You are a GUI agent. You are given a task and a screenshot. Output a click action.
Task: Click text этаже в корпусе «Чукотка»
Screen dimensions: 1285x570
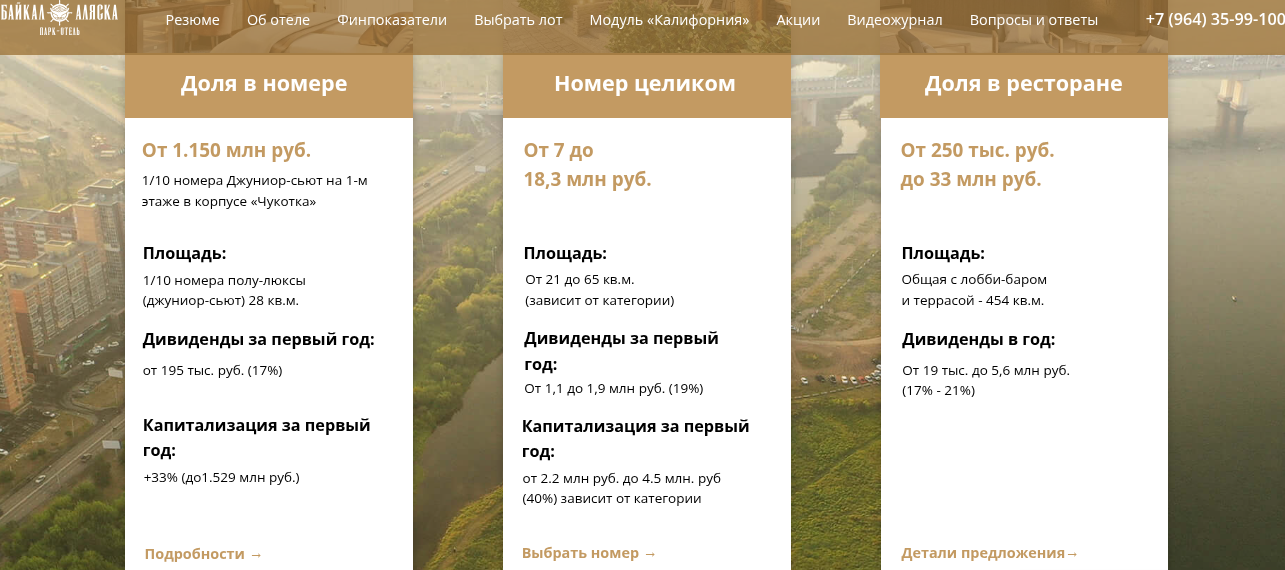tap(230, 201)
